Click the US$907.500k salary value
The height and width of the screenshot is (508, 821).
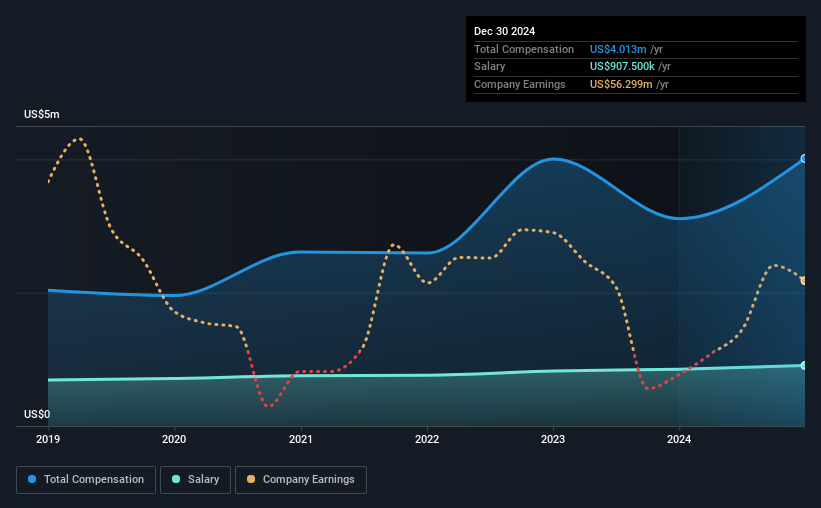pyautogui.click(x=622, y=67)
